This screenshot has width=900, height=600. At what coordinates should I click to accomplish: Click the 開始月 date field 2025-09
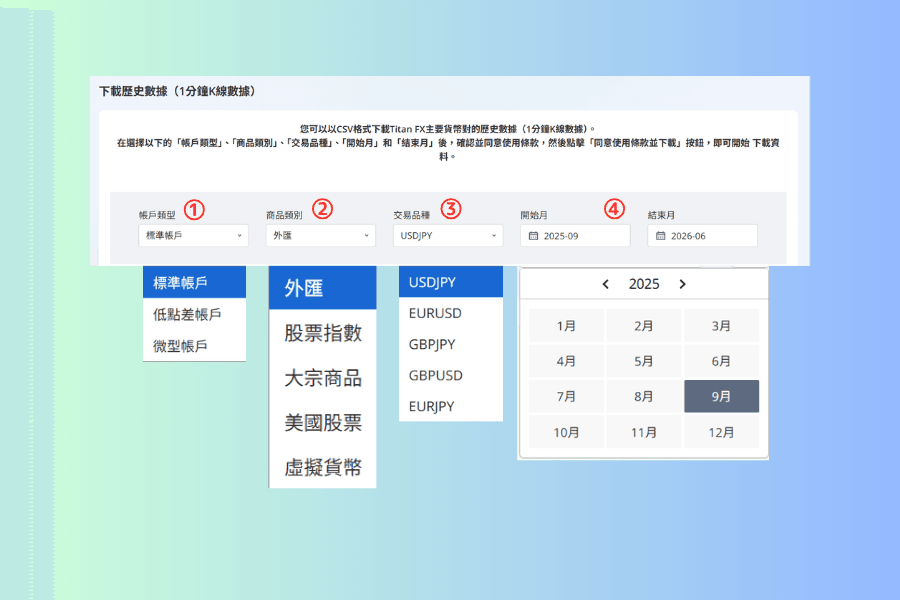click(x=575, y=236)
